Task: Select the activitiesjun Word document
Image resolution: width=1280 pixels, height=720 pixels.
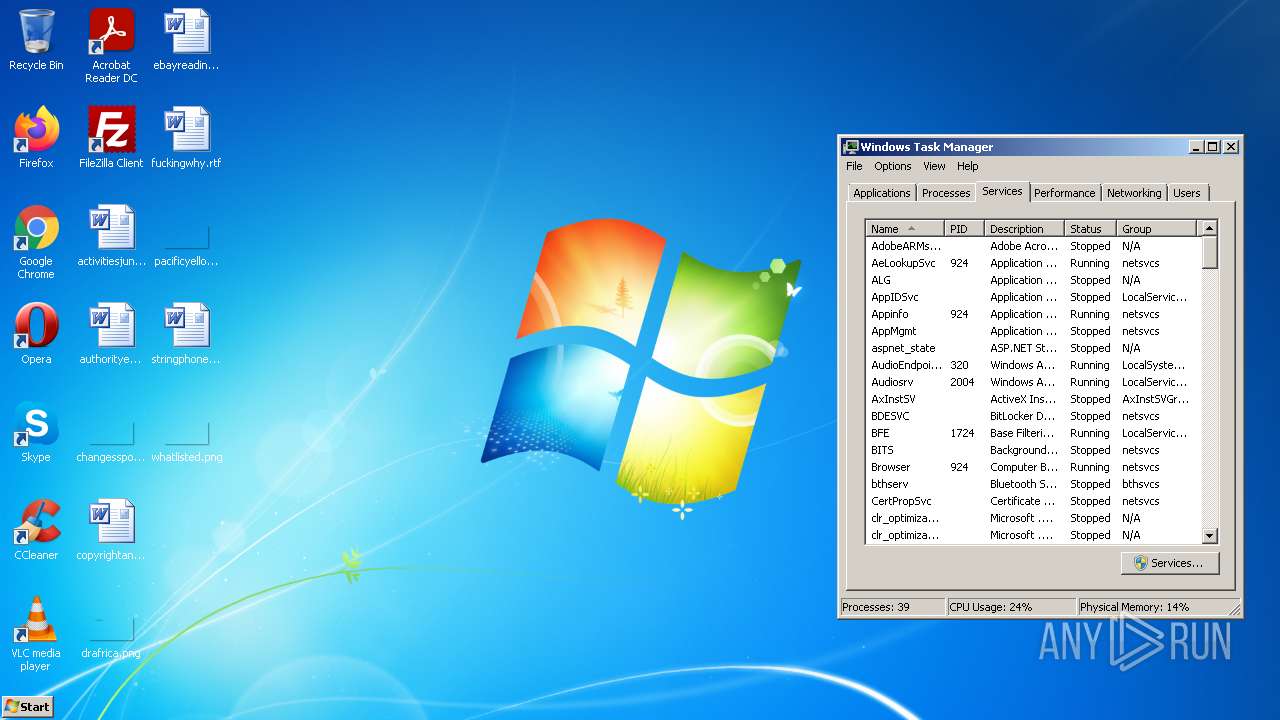Action: coord(111,236)
